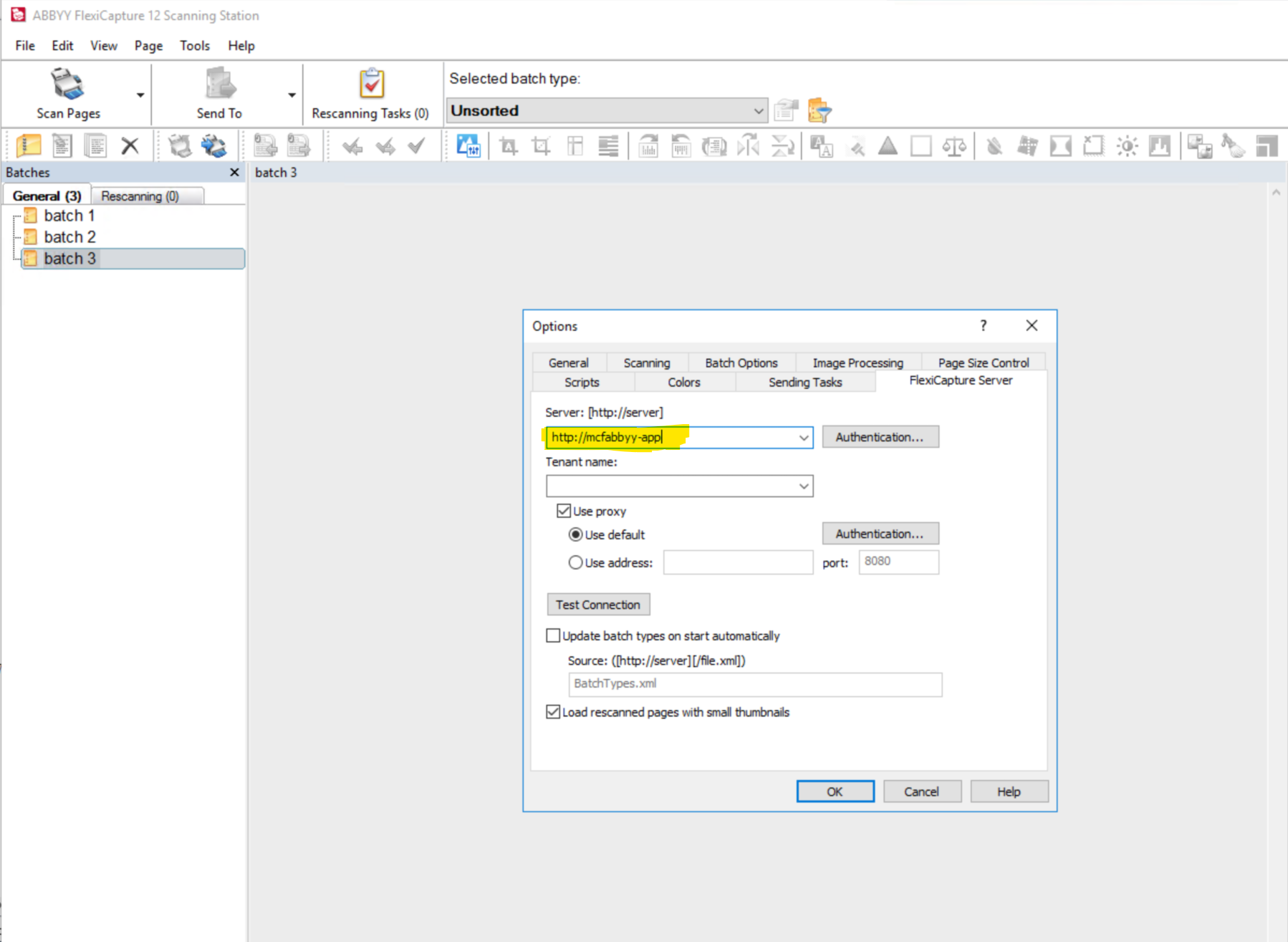Select the flip vertically icon
This screenshot has width=1288, height=942.
coord(782,146)
